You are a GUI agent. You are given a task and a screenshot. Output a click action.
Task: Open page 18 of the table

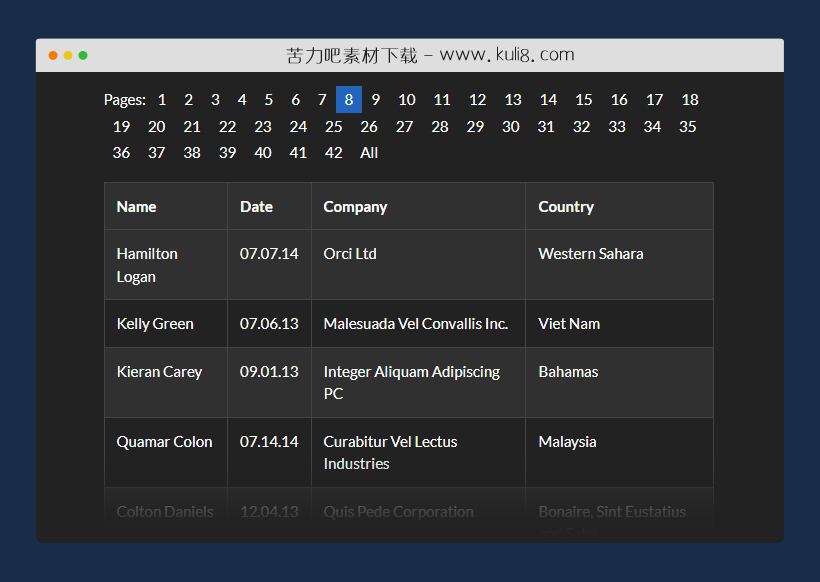pos(690,100)
